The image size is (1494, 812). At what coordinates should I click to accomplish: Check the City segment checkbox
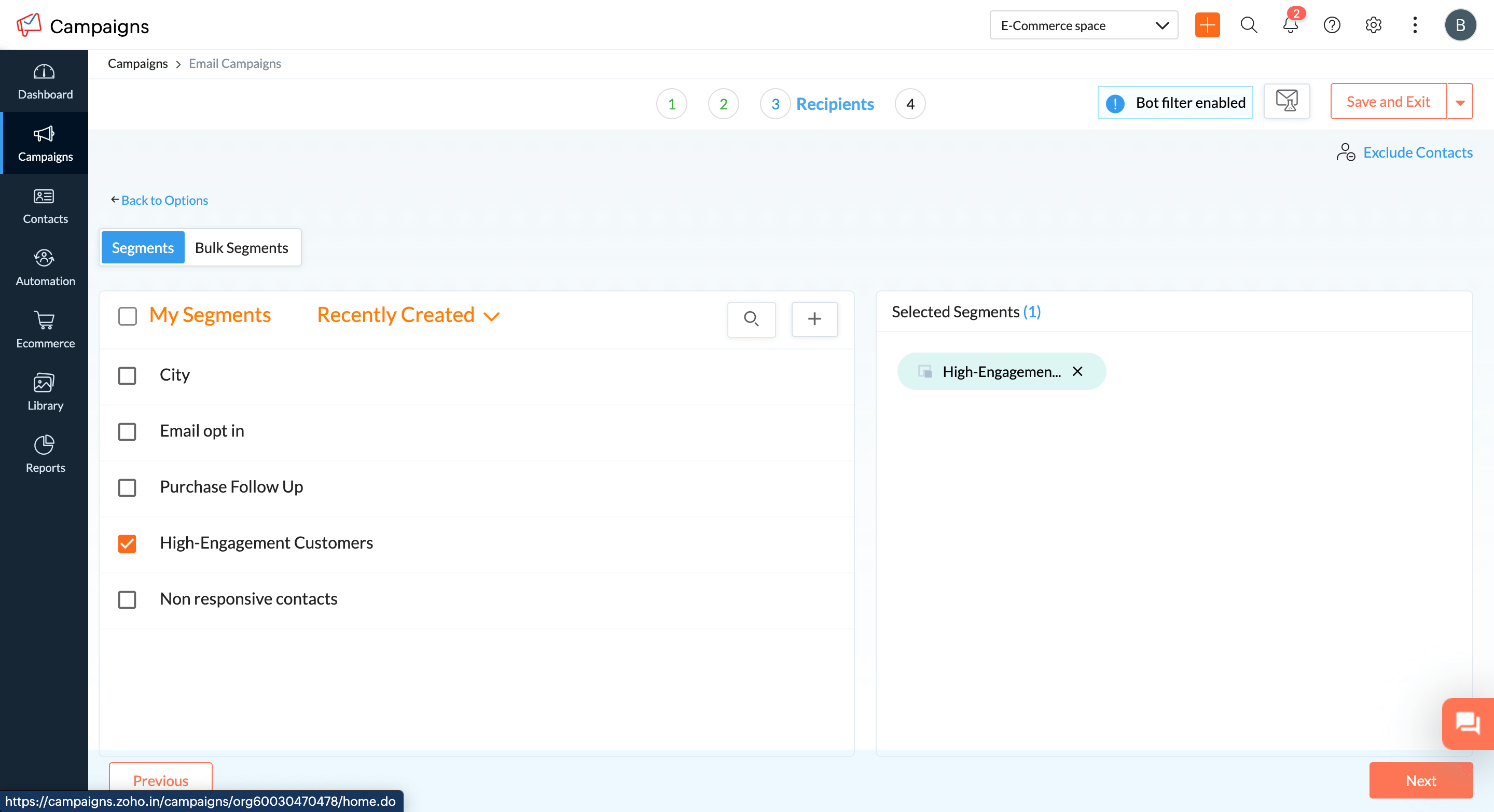(x=127, y=375)
